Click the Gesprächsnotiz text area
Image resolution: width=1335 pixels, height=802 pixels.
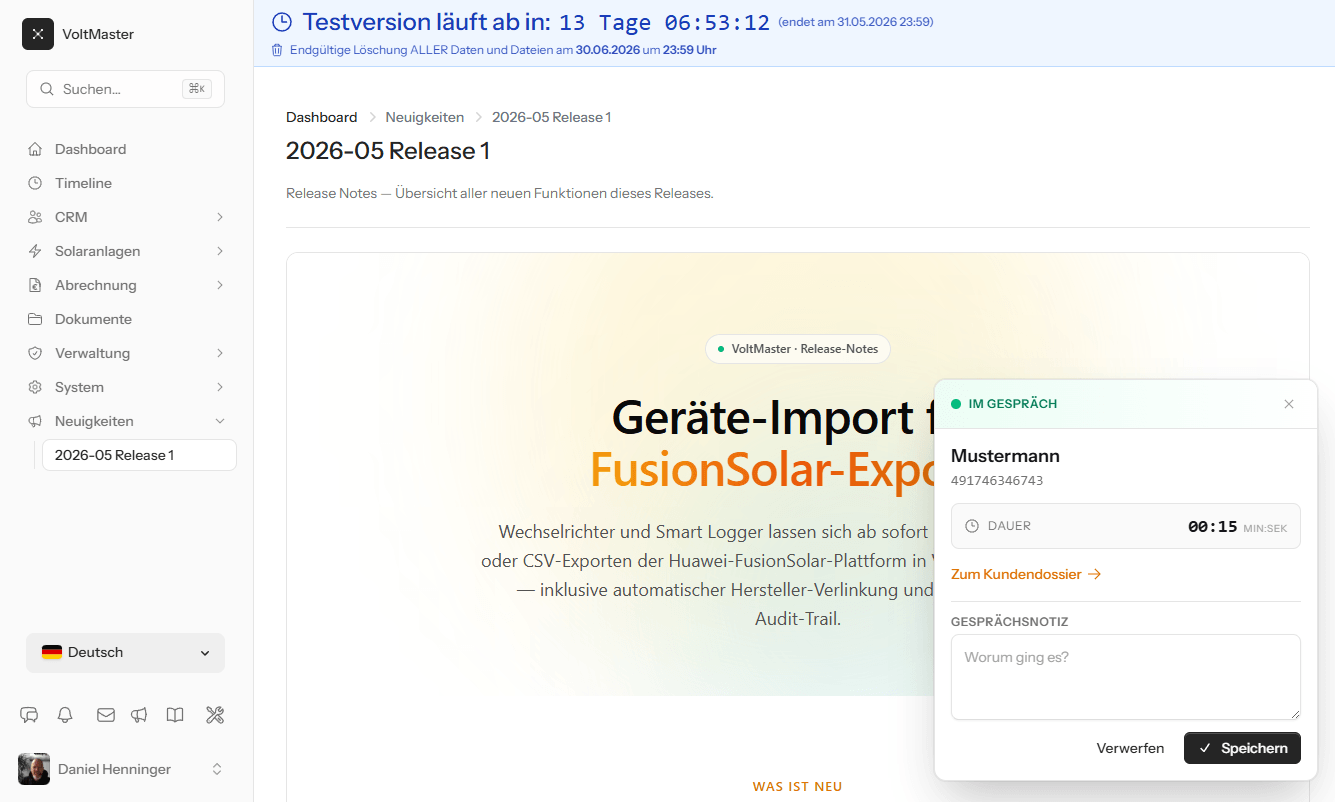tap(1126, 677)
